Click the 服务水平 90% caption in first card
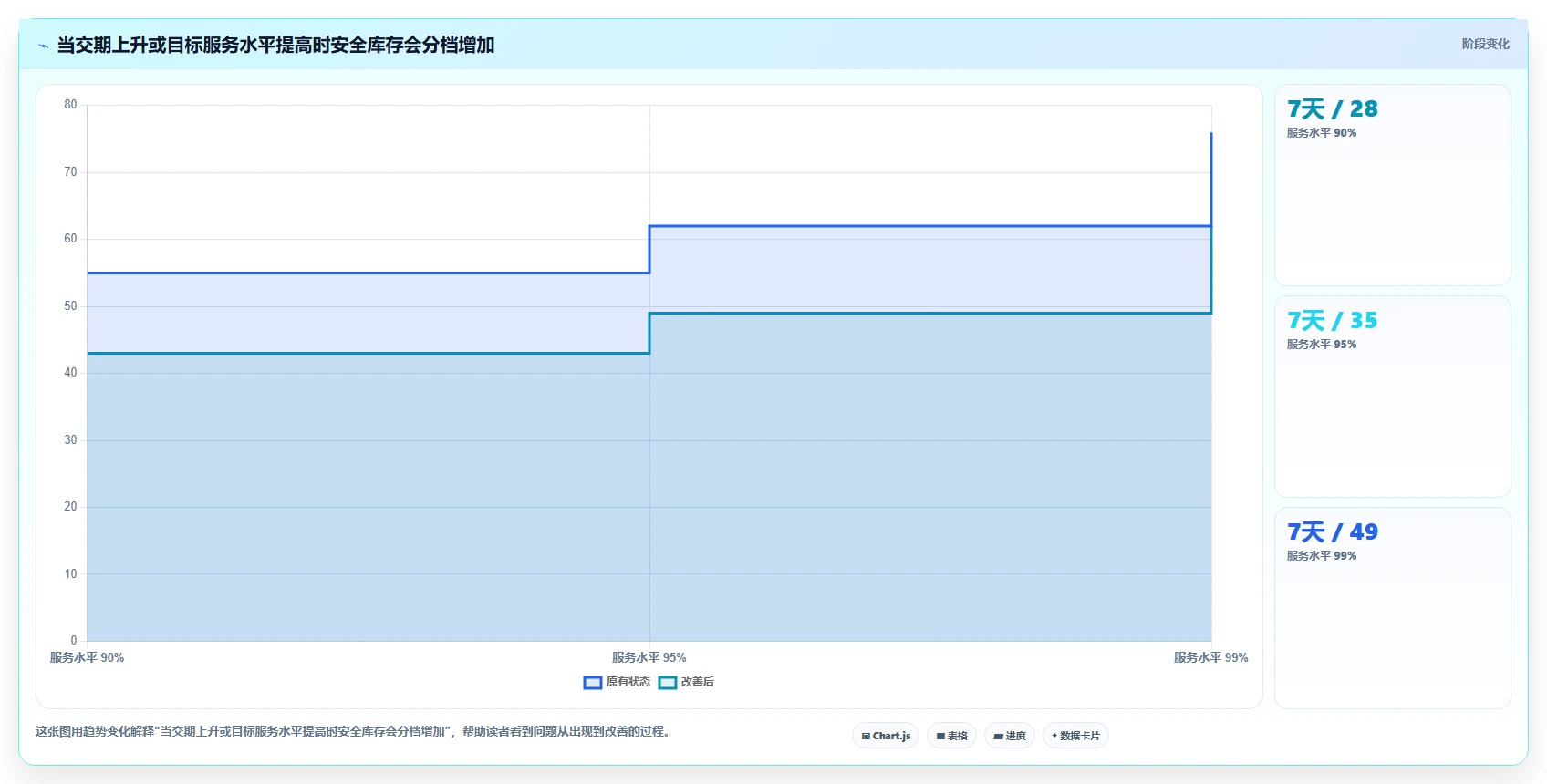The width and height of the screenshot is (1547, 784). point(1321,133)
